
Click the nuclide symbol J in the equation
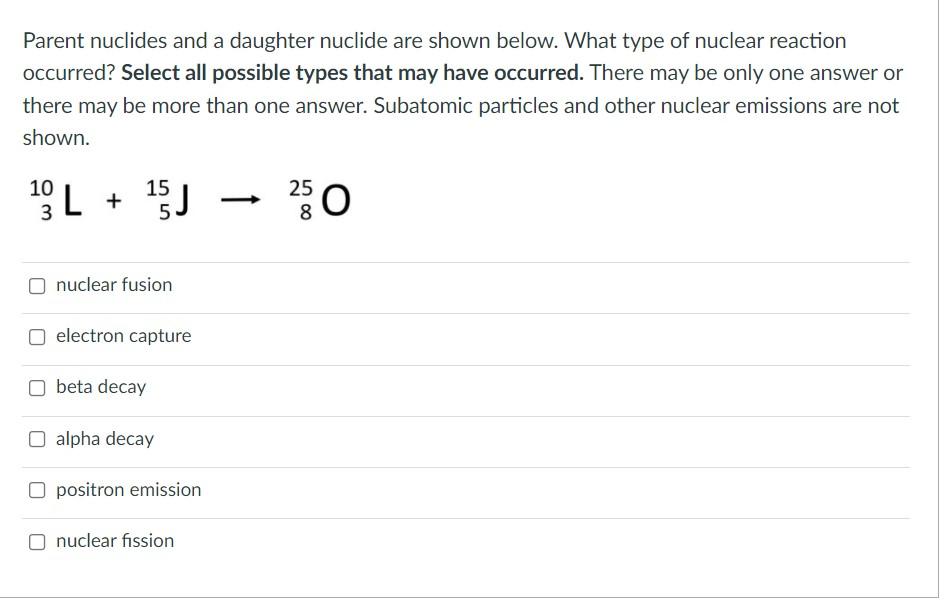click(180, 200)
